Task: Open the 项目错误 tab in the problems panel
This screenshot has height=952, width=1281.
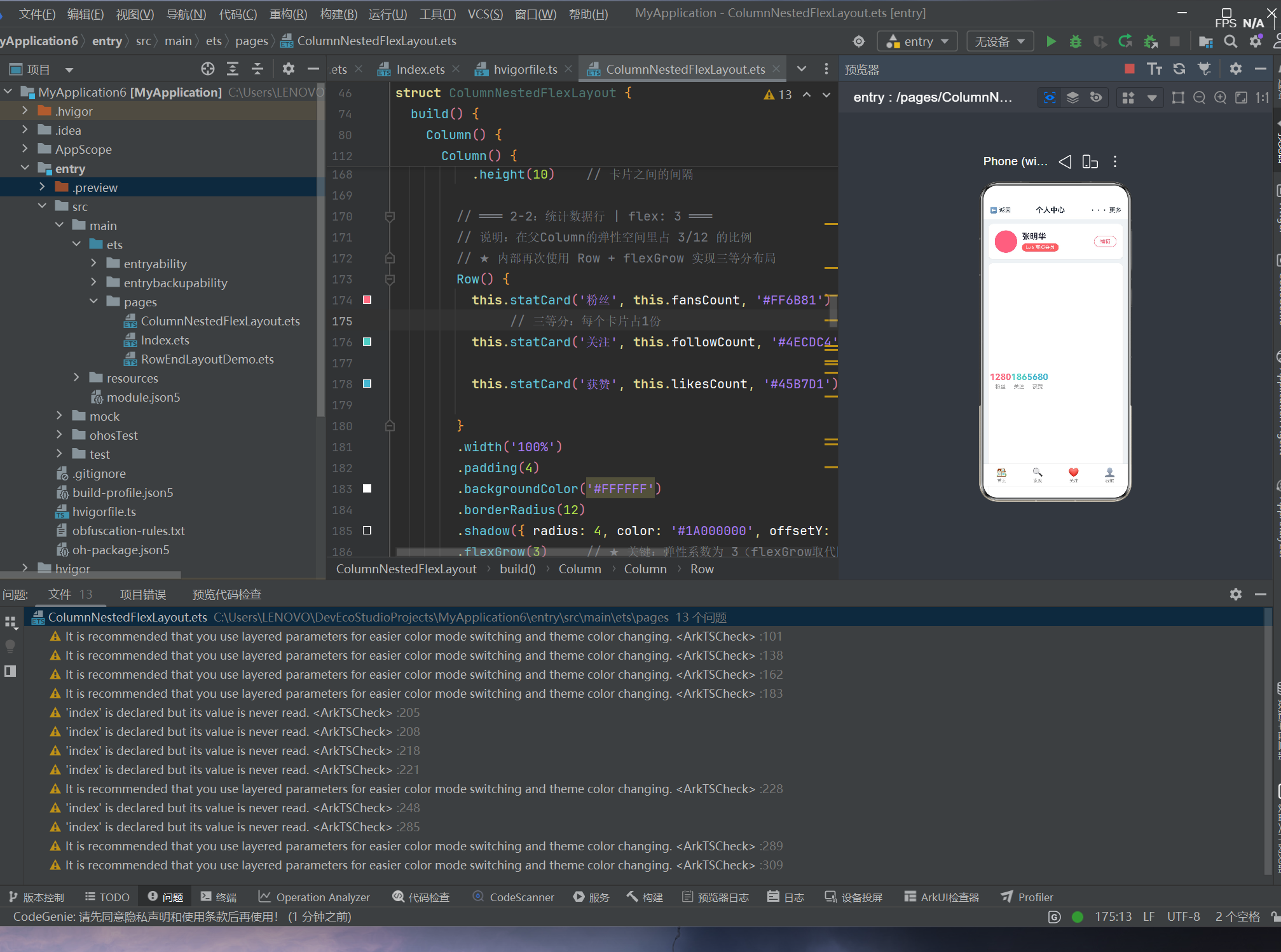Action: (143, 594)
